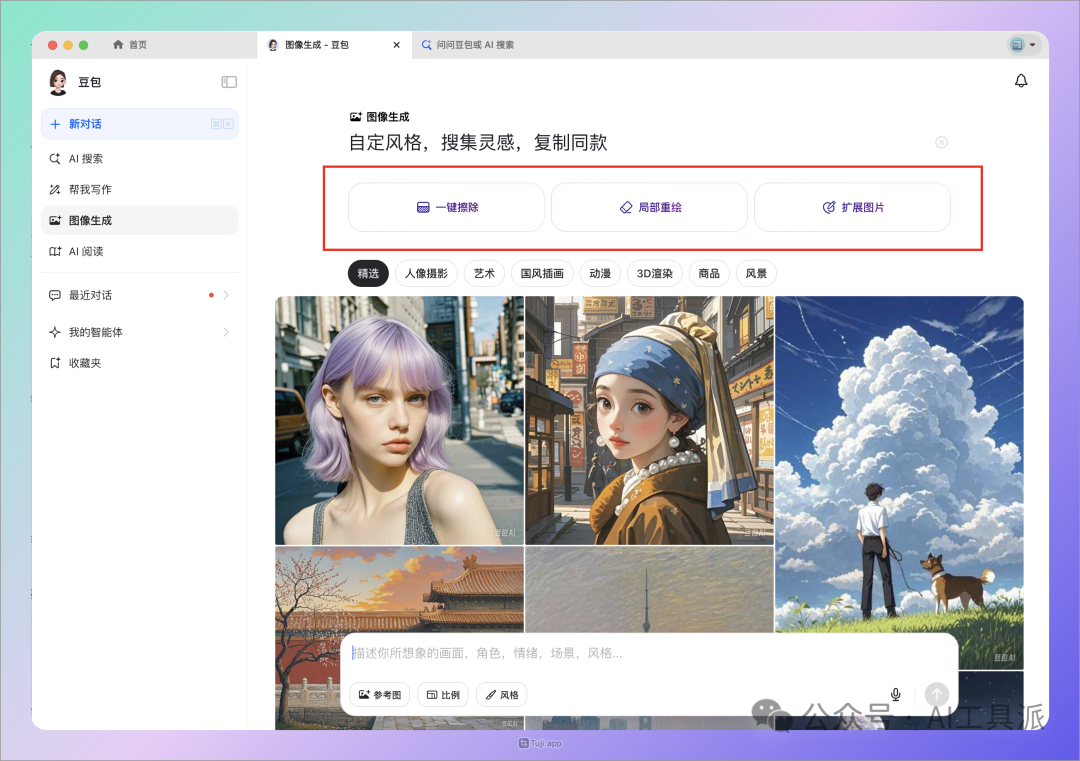This screenshot has height=761, width=1080.
Task: Click the AI 搜索 magnifier icon in sidebar
Action: point(55,158)
